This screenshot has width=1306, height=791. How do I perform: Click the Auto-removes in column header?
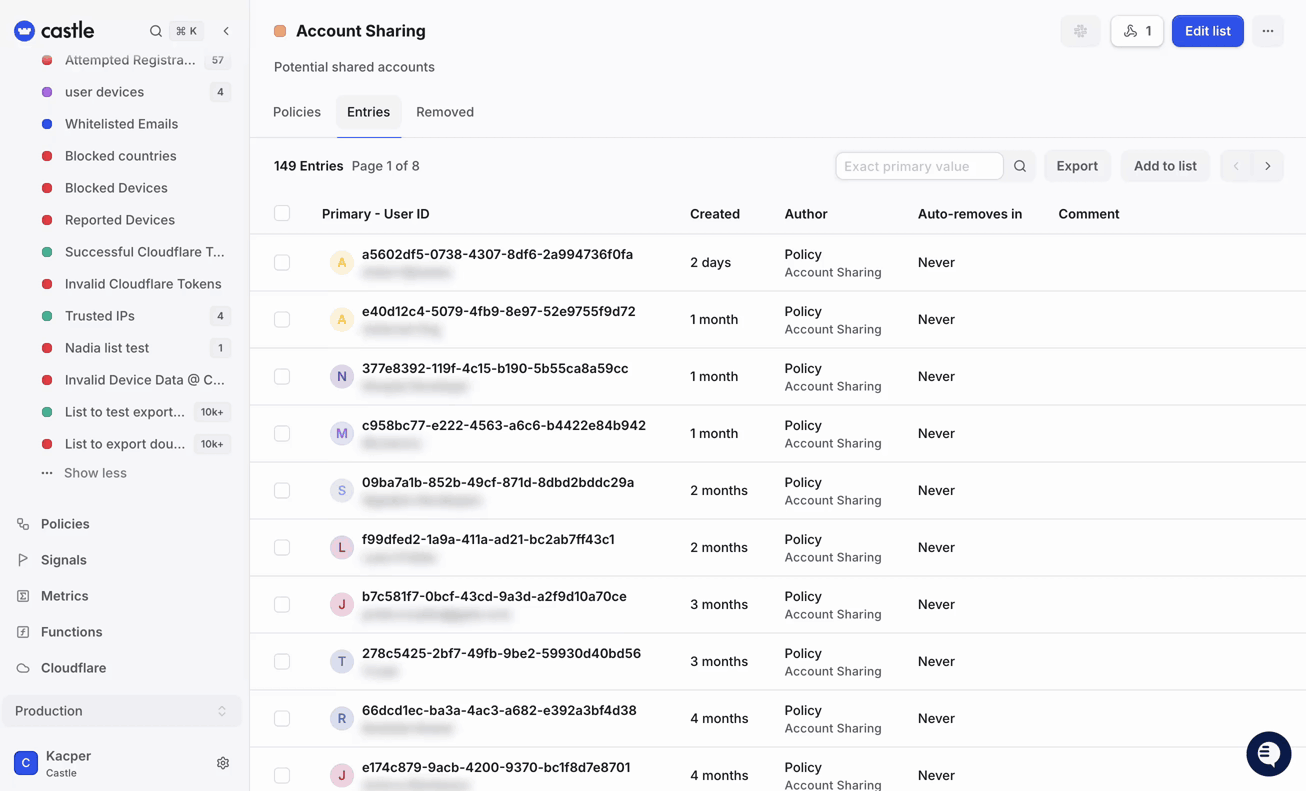tap(970, 214)
